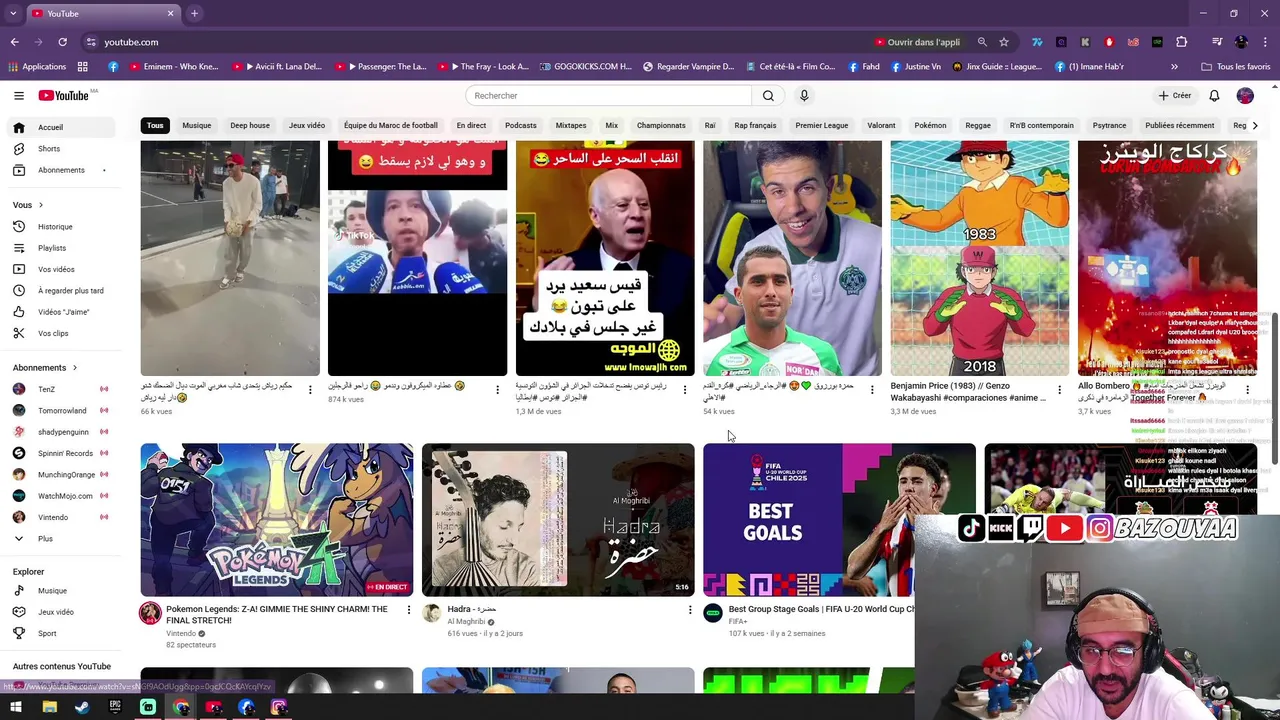This screenshot has height=720, width=1280.
Task: Open the Vidéos "J'aime" list
Action: point(62,312)
